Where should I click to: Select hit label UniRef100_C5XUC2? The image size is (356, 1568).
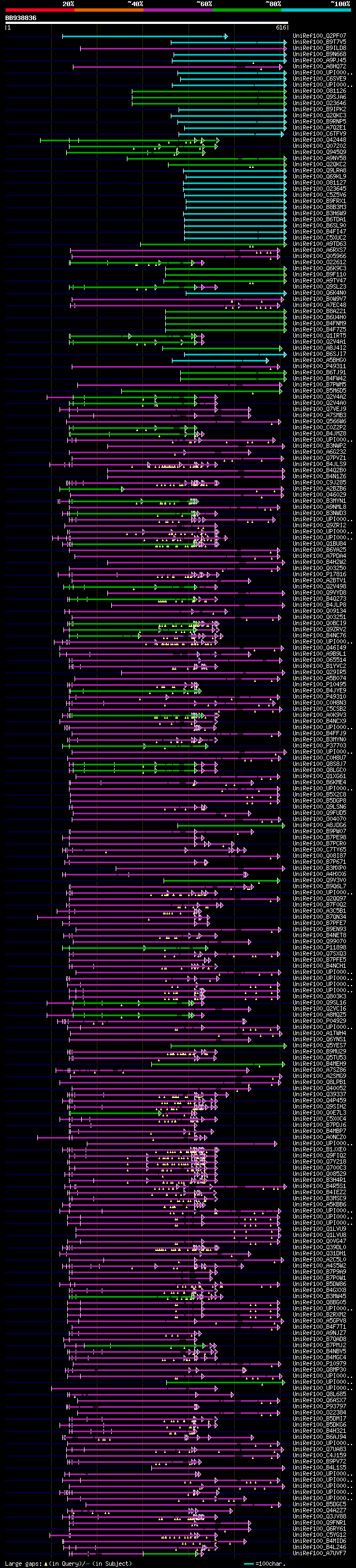(319, 238)
